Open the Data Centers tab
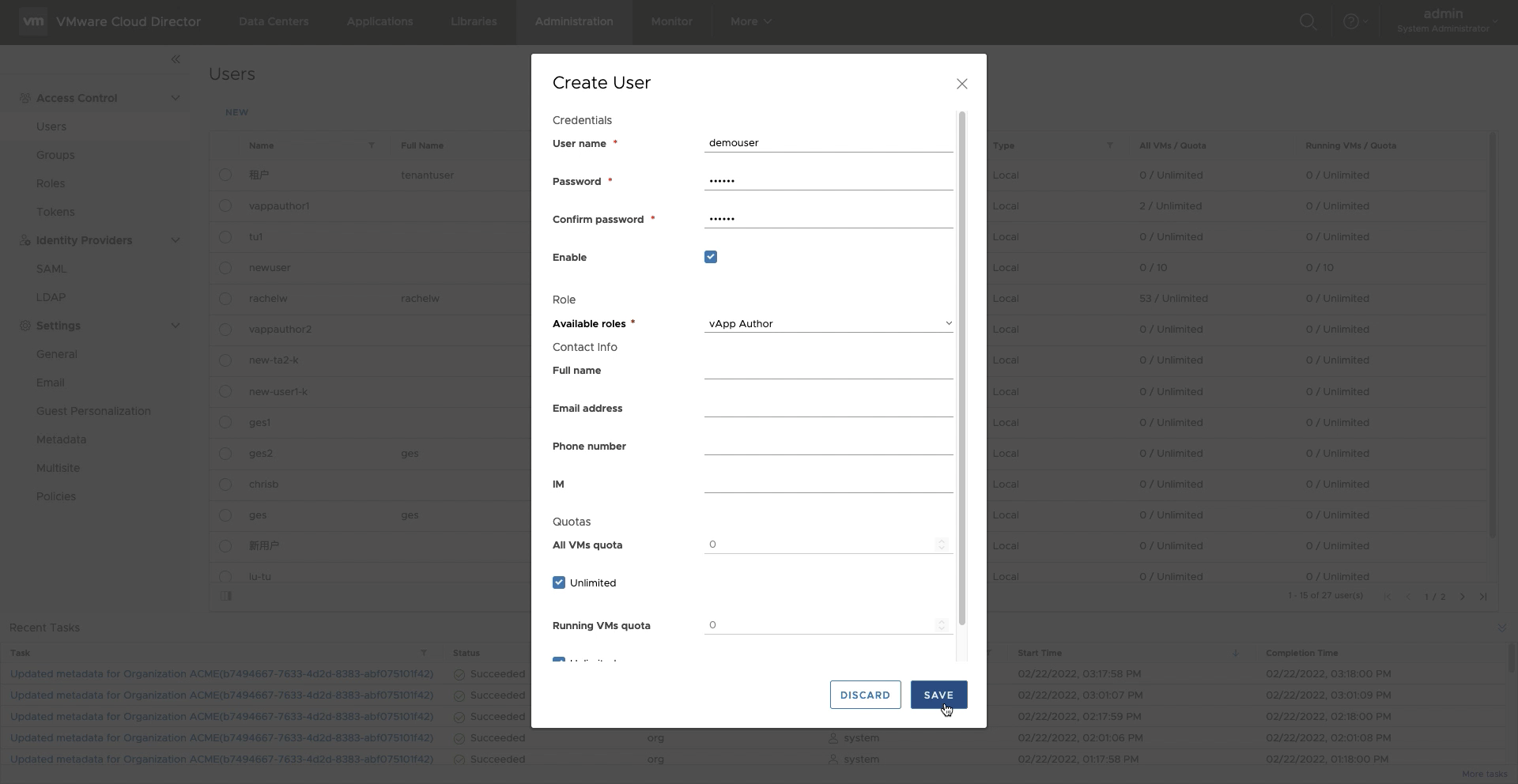The image size is (1518, 784). [274, 22]
